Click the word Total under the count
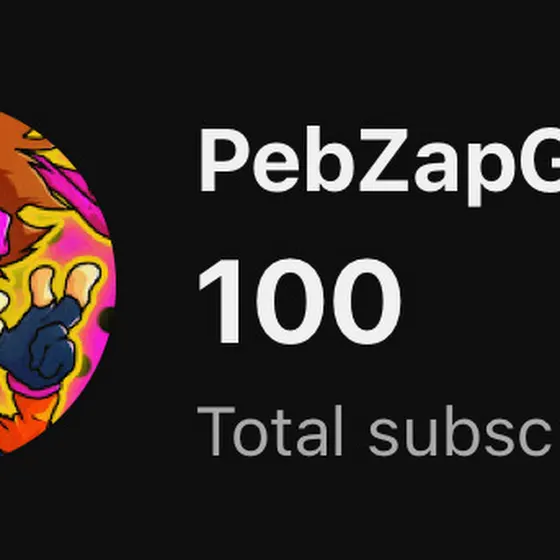This screenshot has width=560, height=560. (x=270, y=431)
